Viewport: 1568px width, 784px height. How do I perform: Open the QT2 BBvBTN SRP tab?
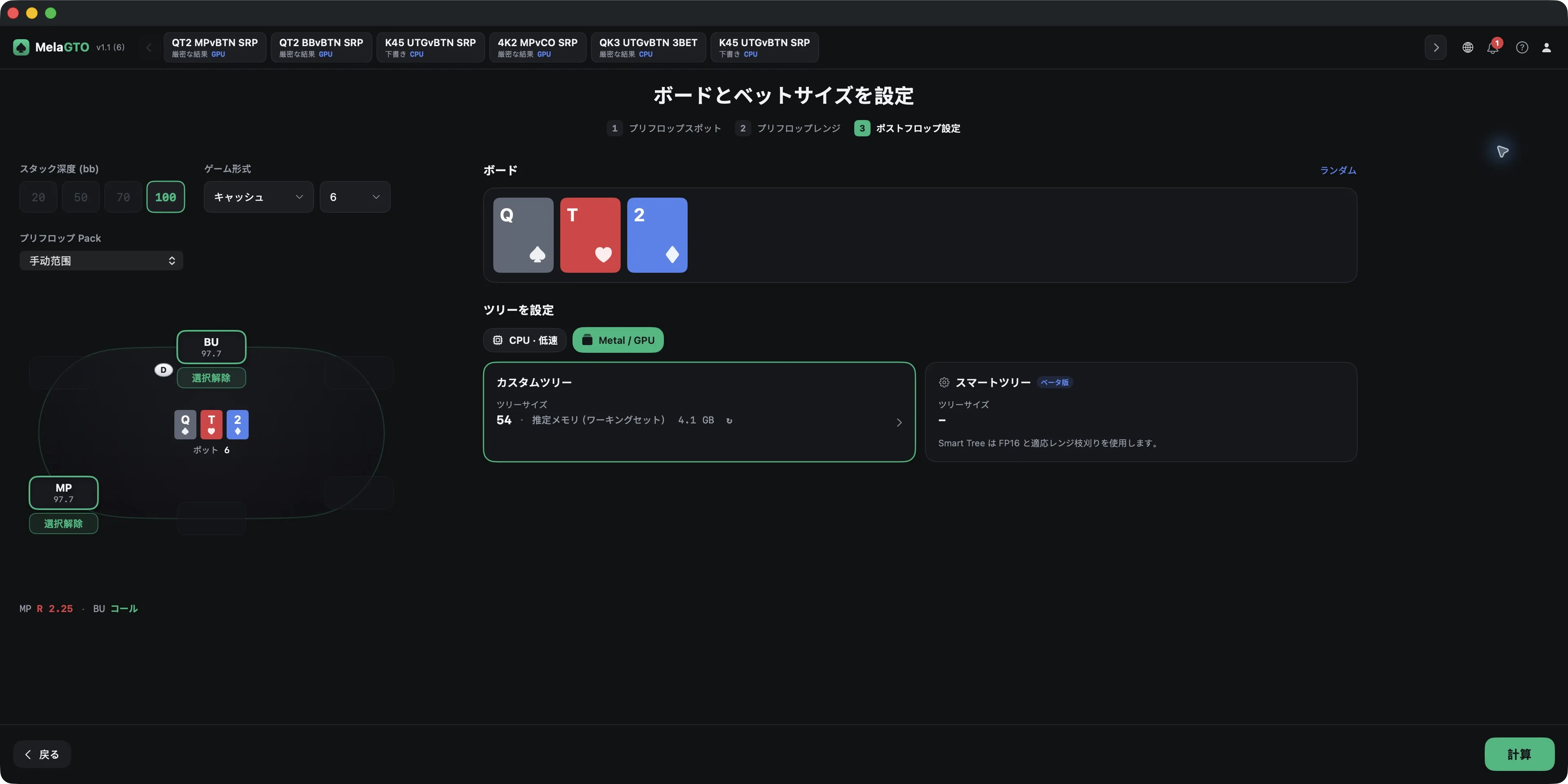click(x=321, y=47)
